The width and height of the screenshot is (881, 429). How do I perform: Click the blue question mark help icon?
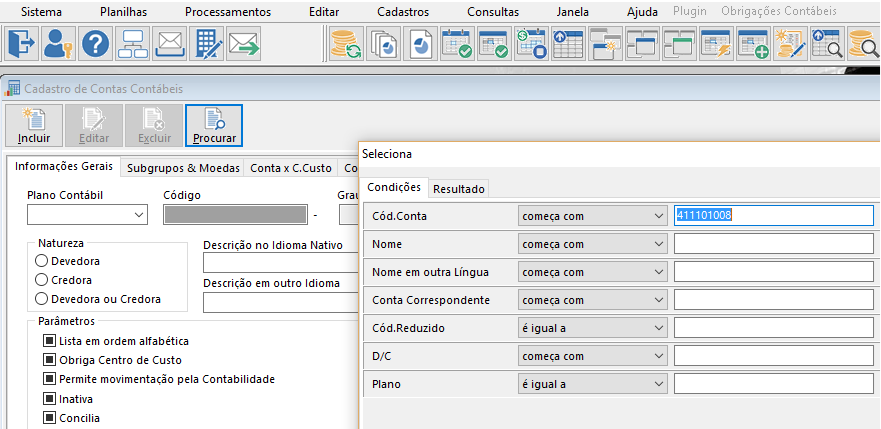click(x=96, y=44)
